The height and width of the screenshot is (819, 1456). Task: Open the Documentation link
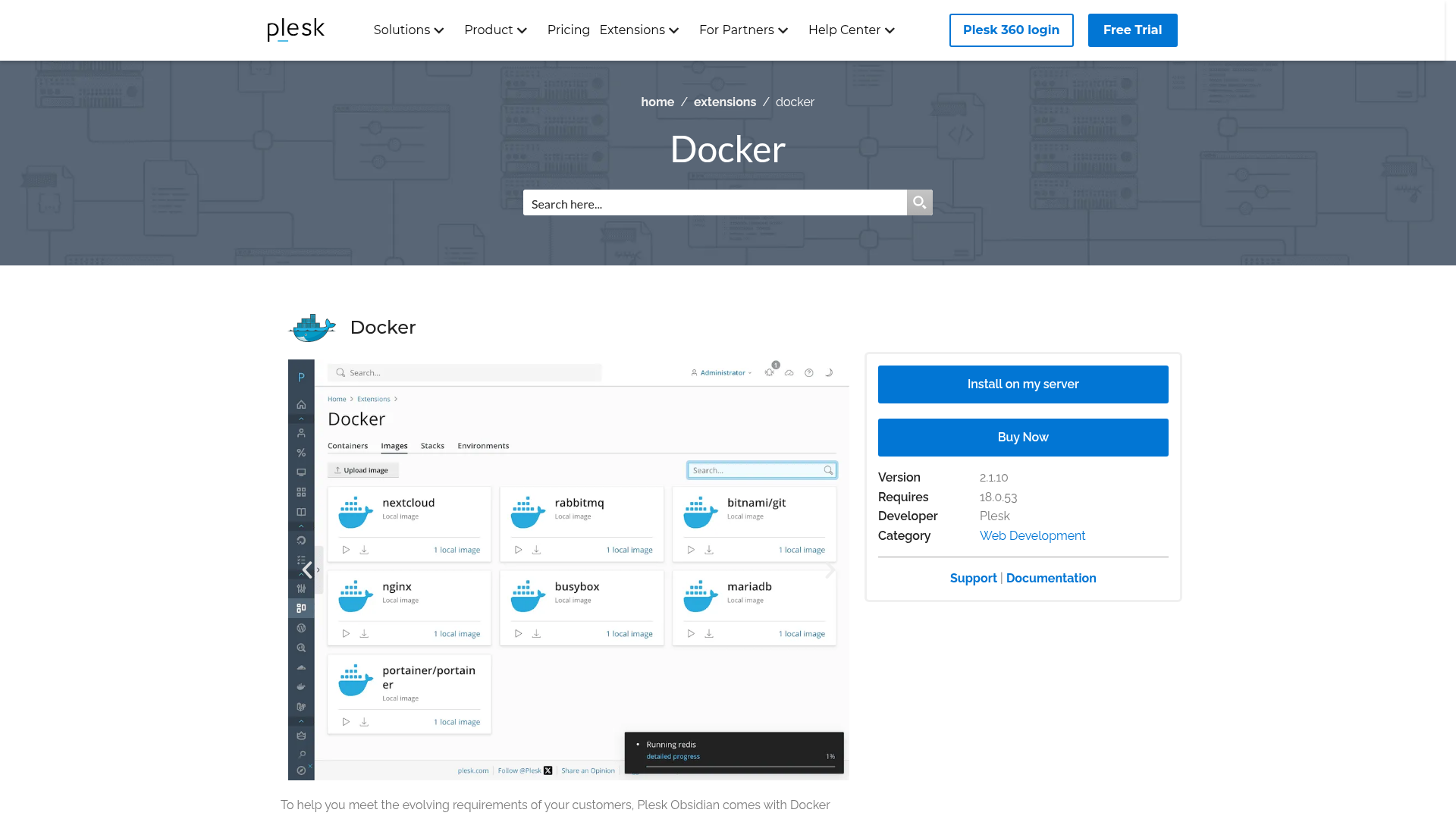point(1050,578)
